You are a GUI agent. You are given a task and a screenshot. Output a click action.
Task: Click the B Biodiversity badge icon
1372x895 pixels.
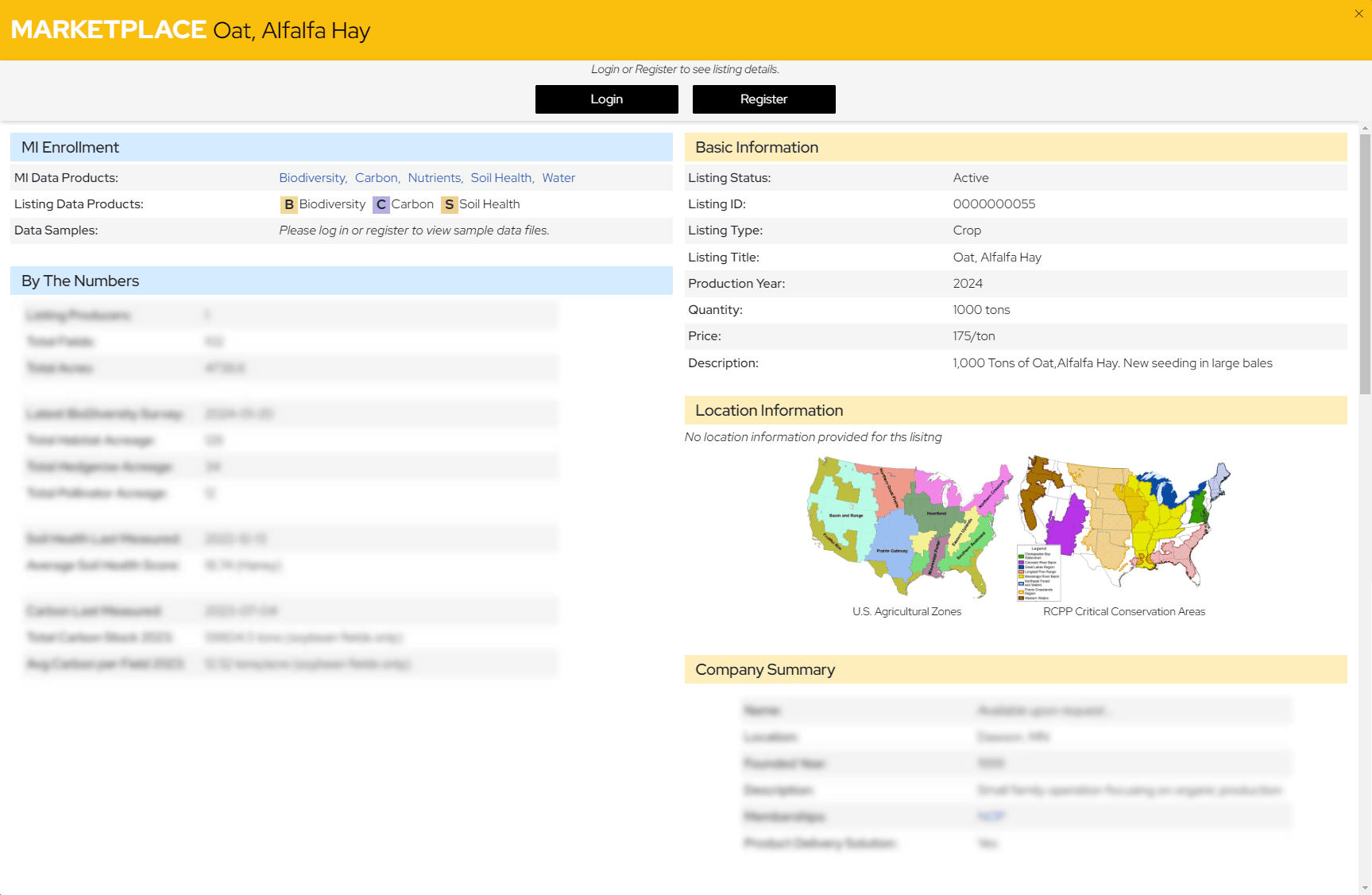coord(288,205)
